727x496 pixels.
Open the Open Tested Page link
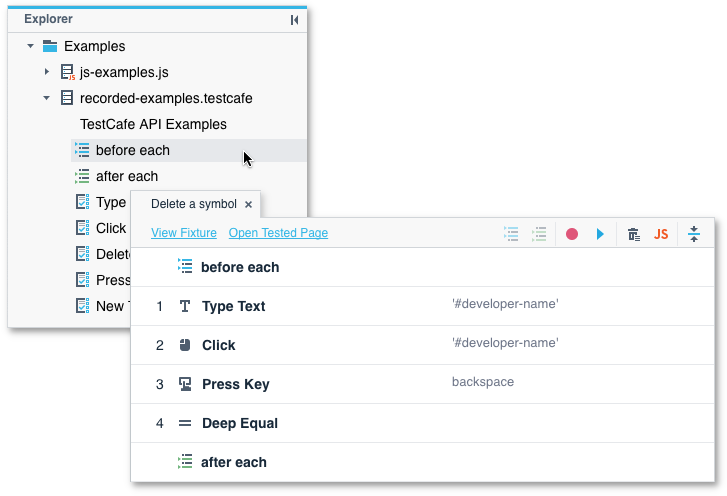tap(278, 233)
